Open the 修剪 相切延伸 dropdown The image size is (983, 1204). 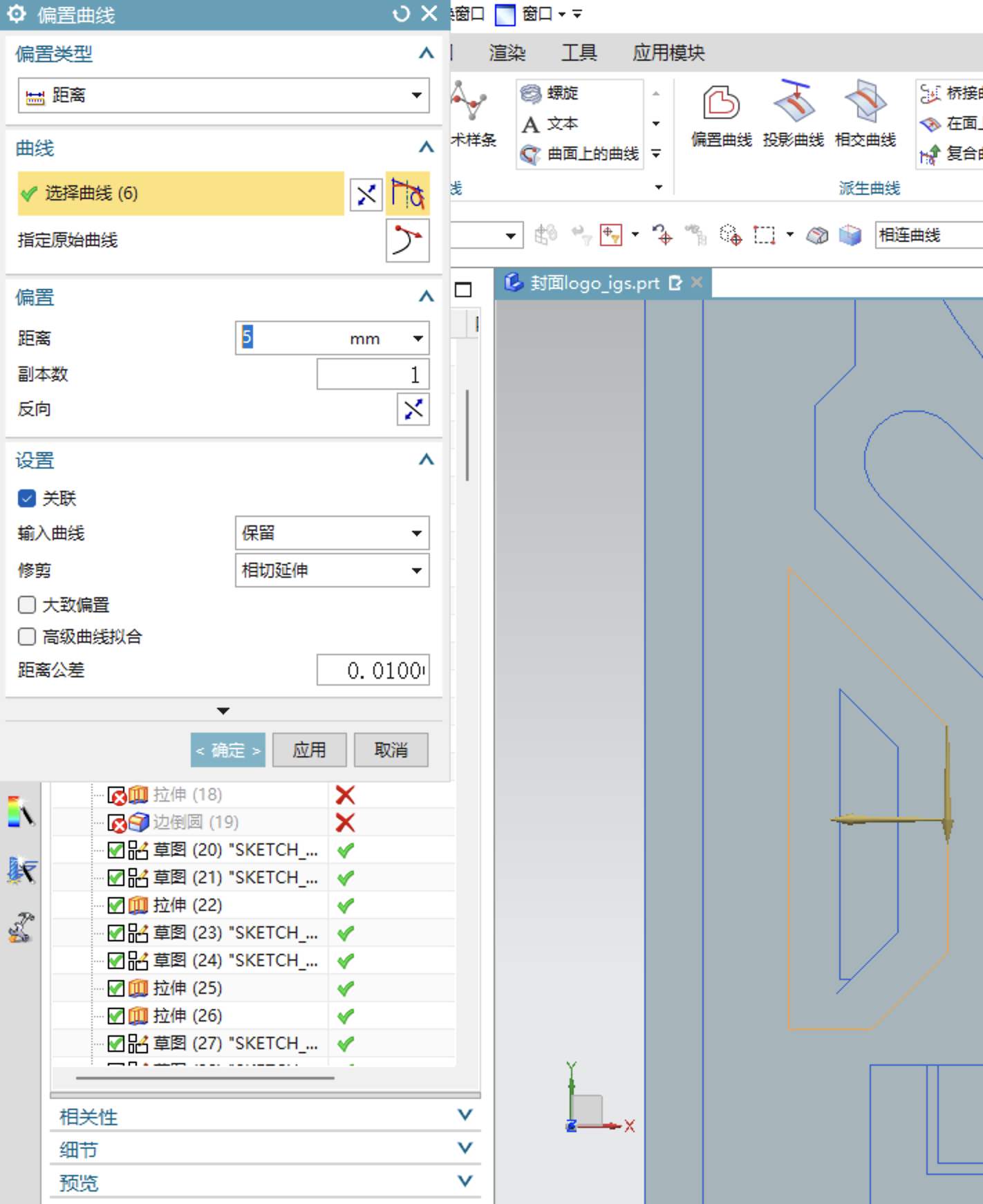tap(332, 570)
